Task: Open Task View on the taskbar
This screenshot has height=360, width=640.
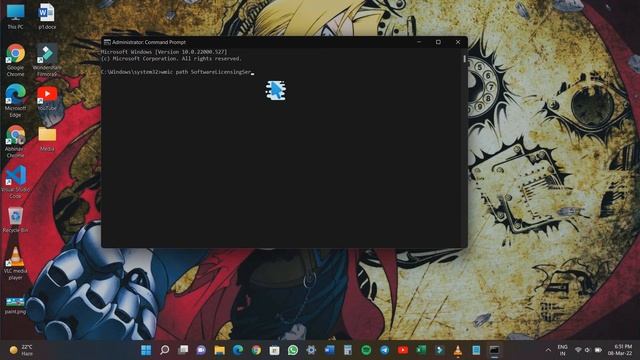Action: pyautogui.click(x=183, y=350)
